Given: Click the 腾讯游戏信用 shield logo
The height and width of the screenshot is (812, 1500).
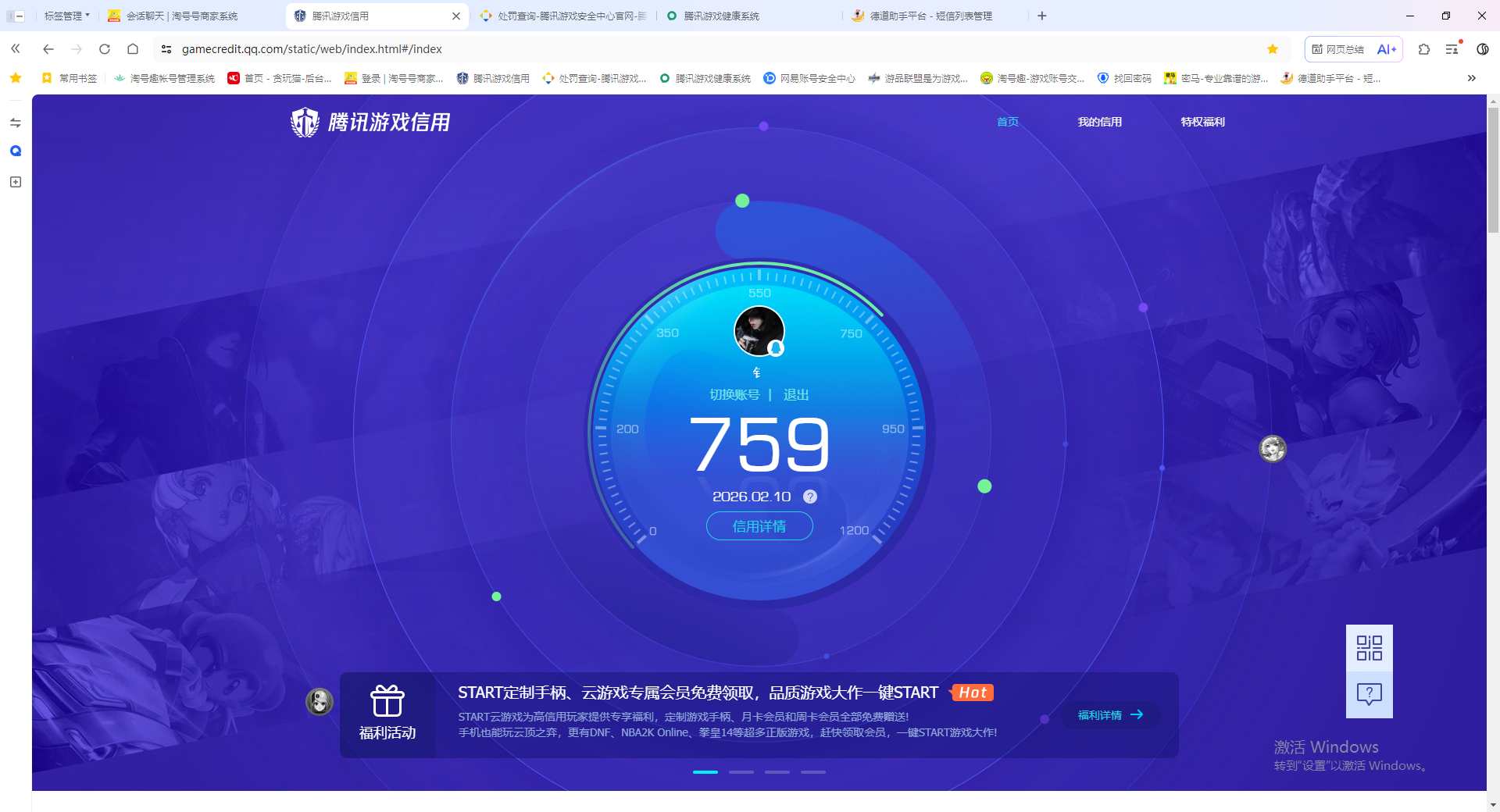Looking at the screenshot, I should tap(305, 122).
